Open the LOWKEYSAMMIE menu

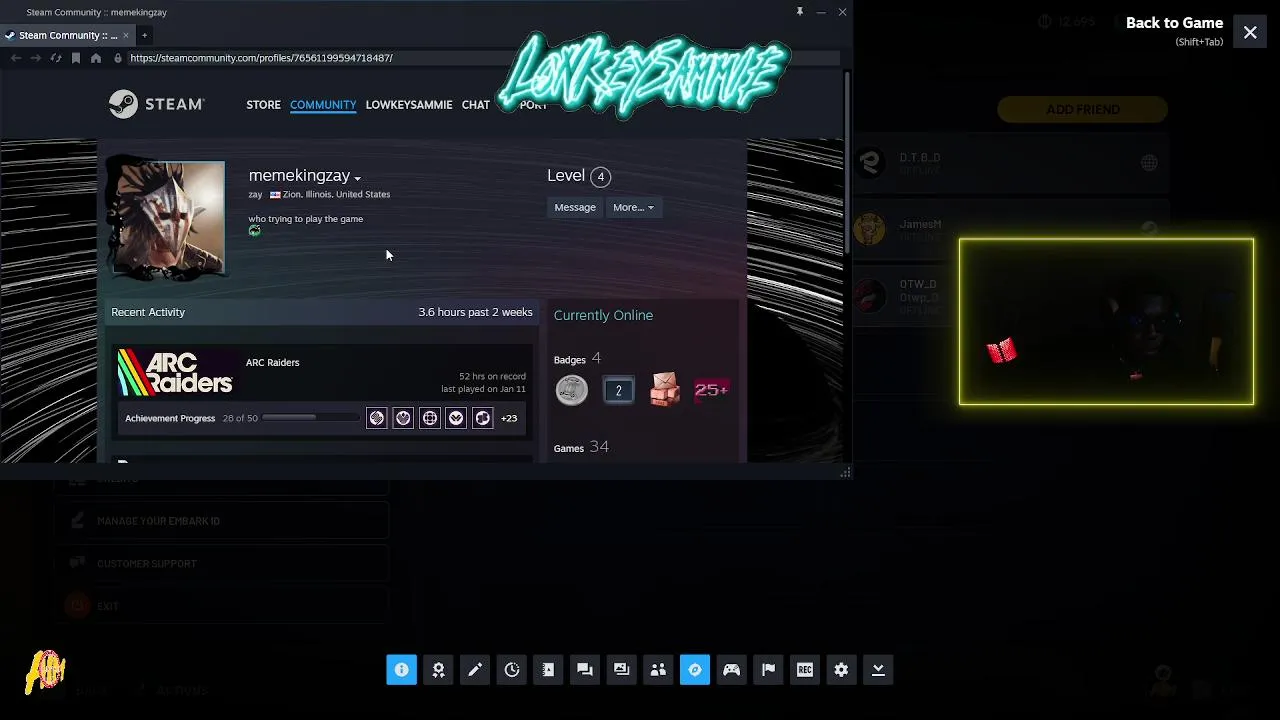coord(409,105)
